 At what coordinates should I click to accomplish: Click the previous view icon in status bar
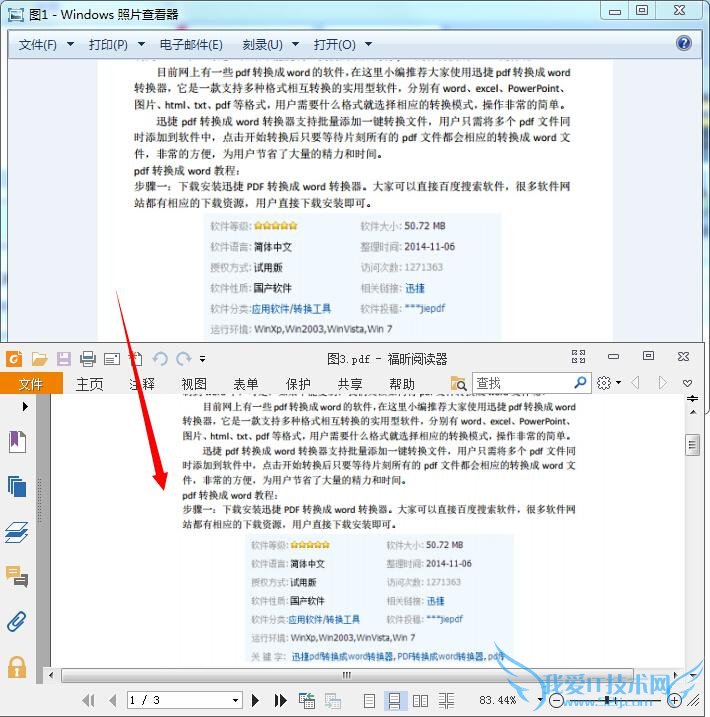click(x=307, y=700)
